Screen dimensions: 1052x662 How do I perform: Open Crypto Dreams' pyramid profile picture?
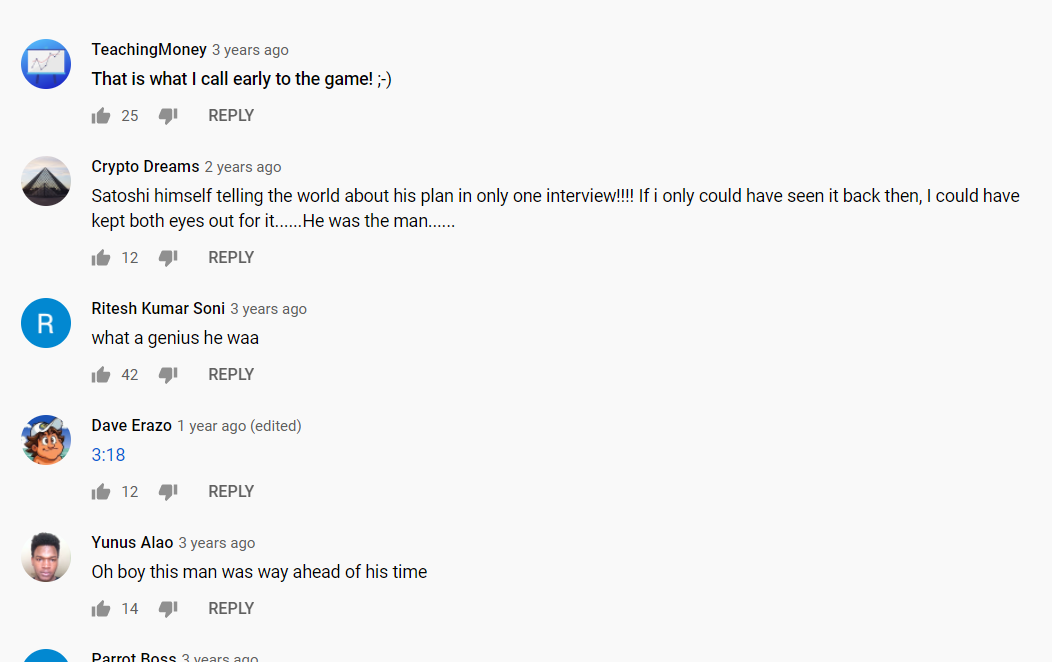[x=46, y=181]
